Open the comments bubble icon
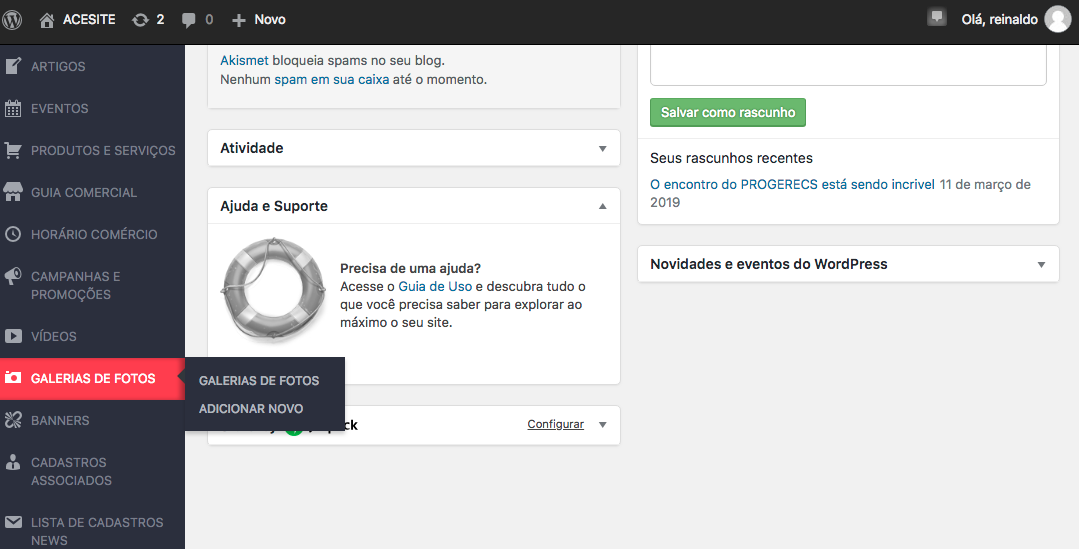Image resolution: width=1079 pixels, height=549 pixels. tap(188, 20)
